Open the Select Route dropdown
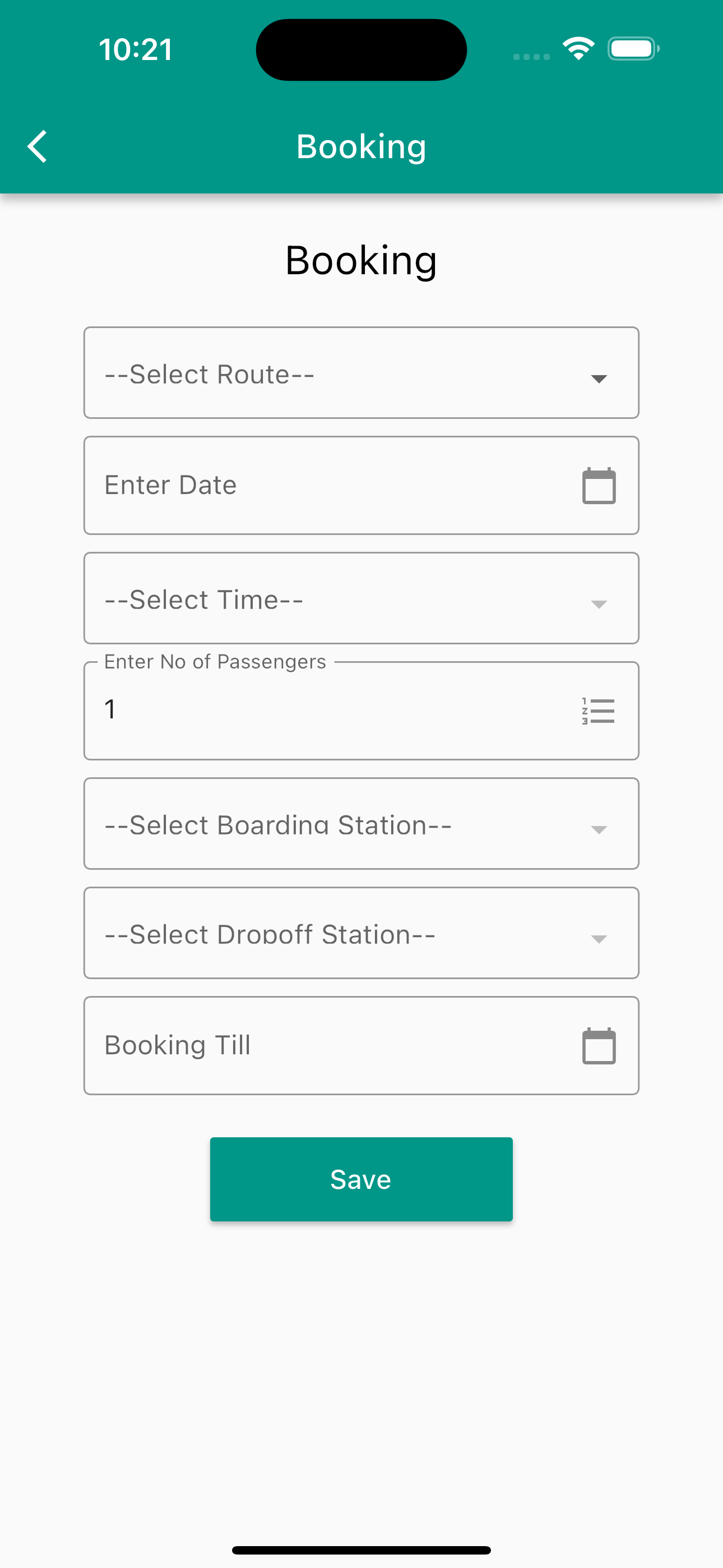The image size is (723, 1568). click(x=361, y=372)
